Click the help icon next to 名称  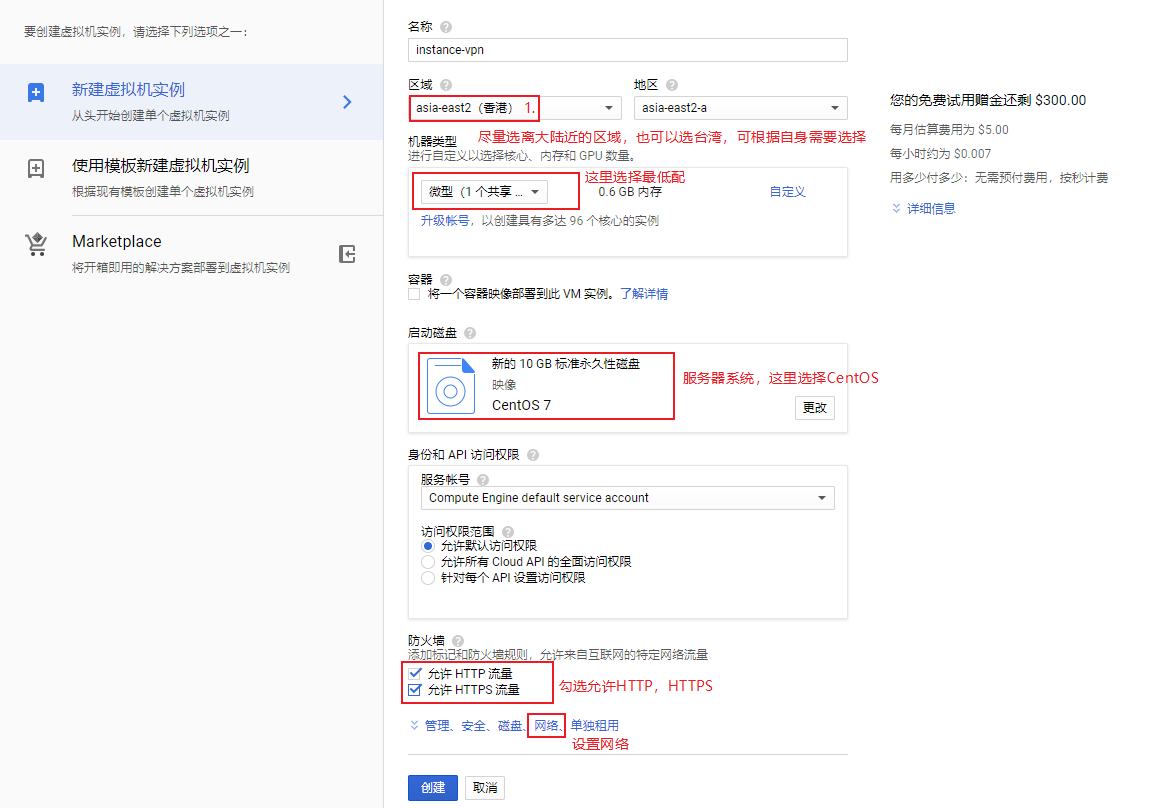446,27
